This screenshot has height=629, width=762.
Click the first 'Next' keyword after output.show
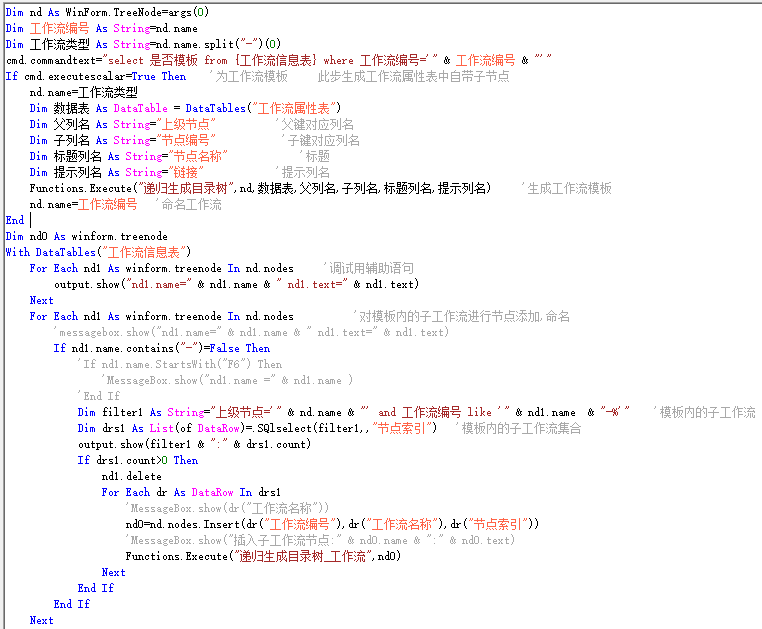[x=41, y=300]
